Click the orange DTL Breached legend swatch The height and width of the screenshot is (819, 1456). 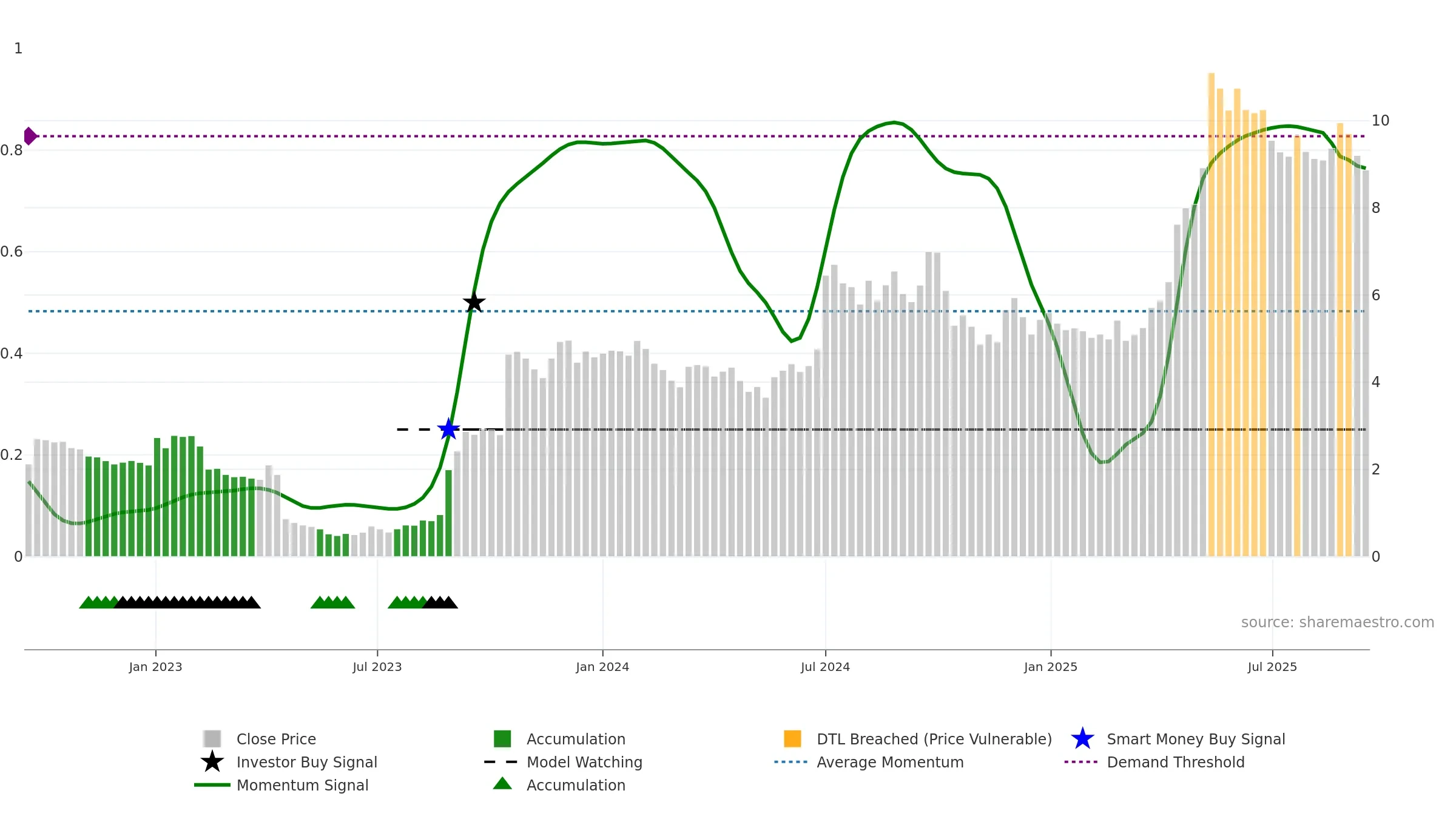[792, 738]
